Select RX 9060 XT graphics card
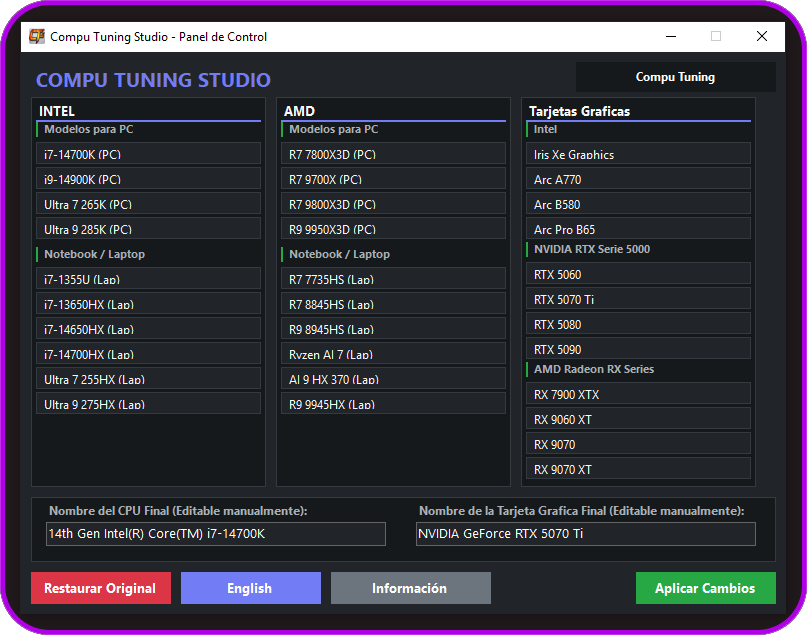 click(638, 418)
